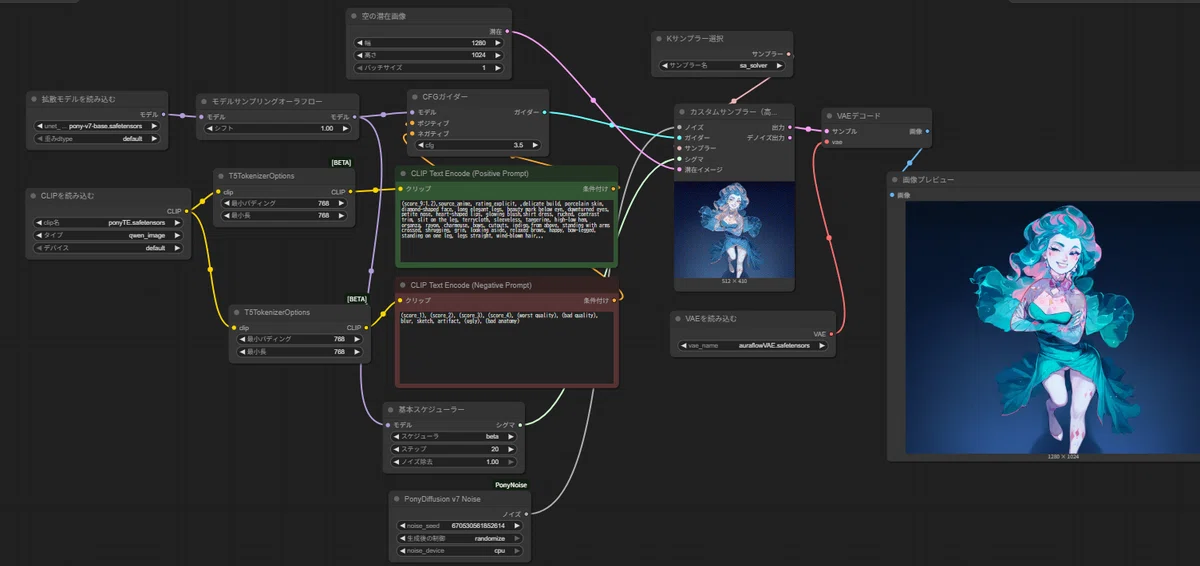Select the VAEデコード node title
Viewport: 1200px width, 566px height.
[x=858, y=116]
